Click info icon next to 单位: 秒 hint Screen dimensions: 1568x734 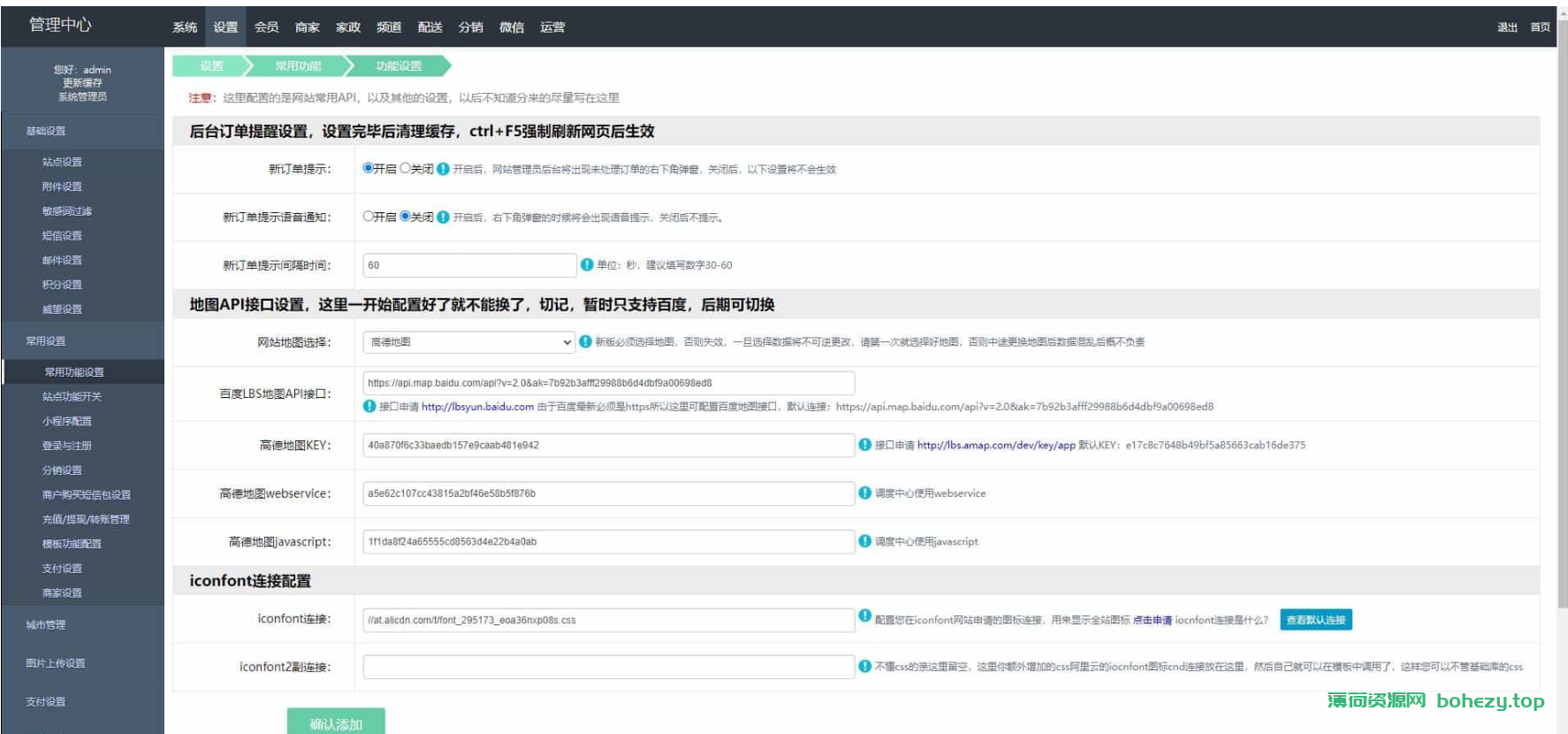587,264
